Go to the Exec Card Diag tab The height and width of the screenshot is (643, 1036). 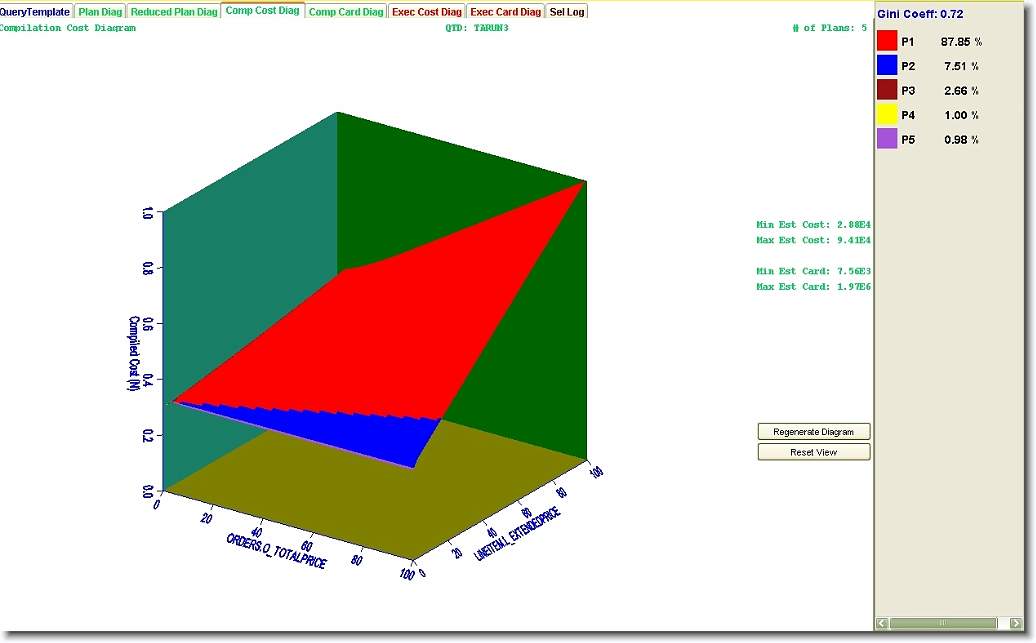tap(506, 12)
